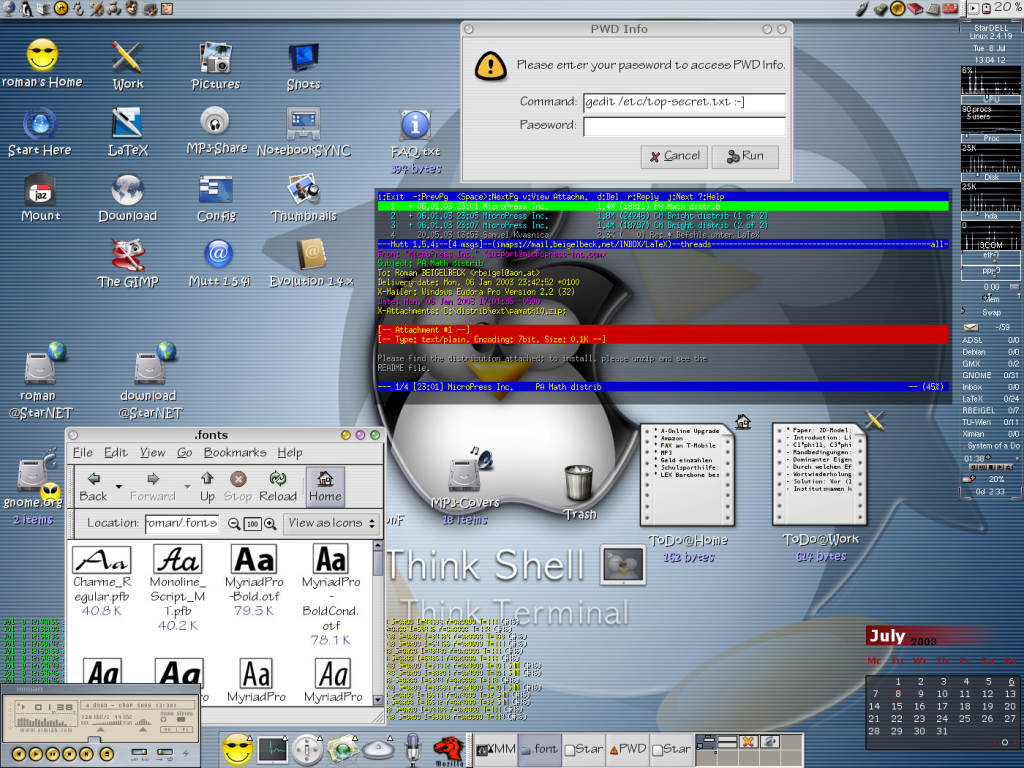Open the View menu in .fonts window
1024x768 pixels.
click(152, 453)
